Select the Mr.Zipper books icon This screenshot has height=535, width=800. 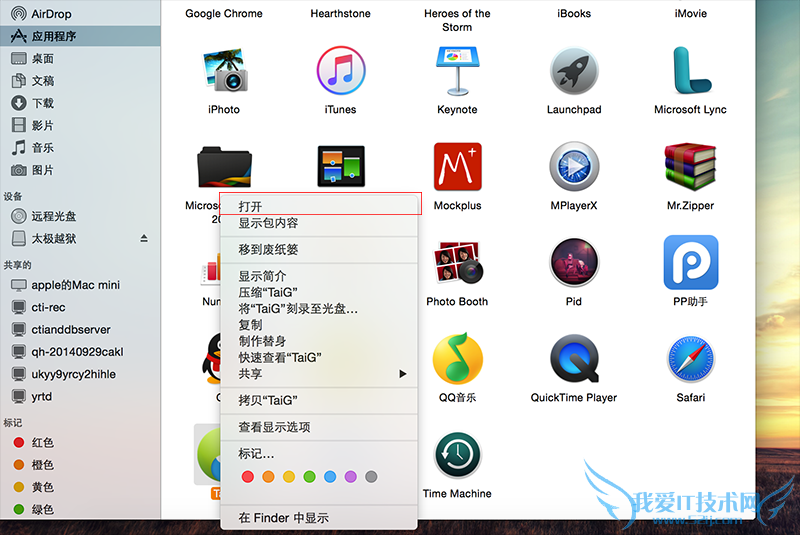click(691, 166)
